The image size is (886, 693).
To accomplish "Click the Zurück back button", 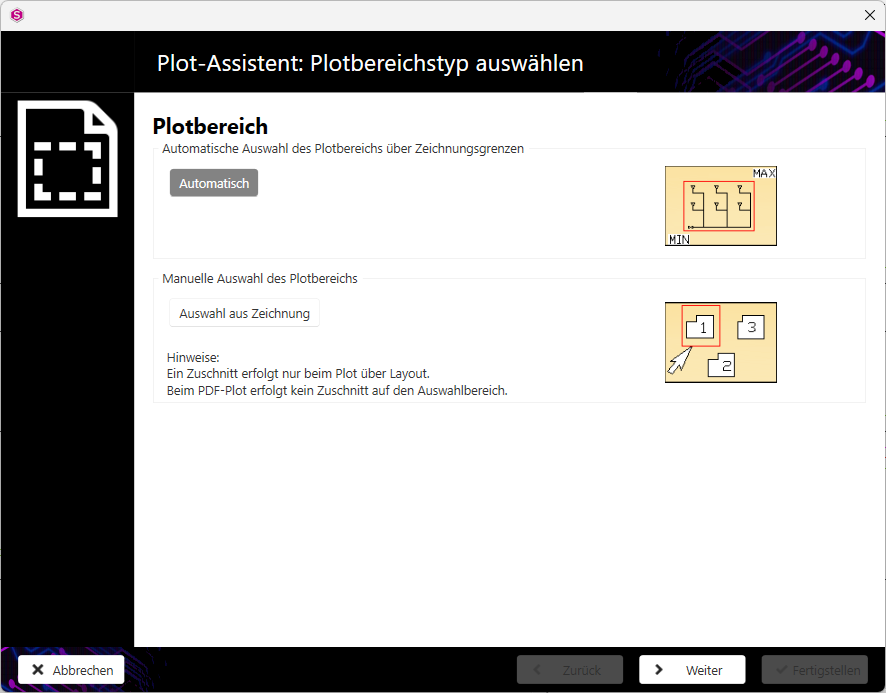I will [x=570, y=670].
